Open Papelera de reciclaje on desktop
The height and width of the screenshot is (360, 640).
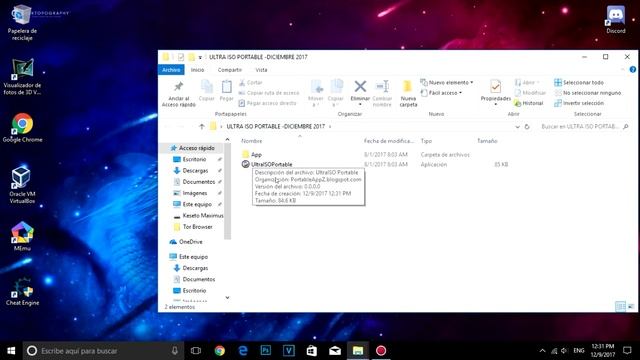coord(22,23)
